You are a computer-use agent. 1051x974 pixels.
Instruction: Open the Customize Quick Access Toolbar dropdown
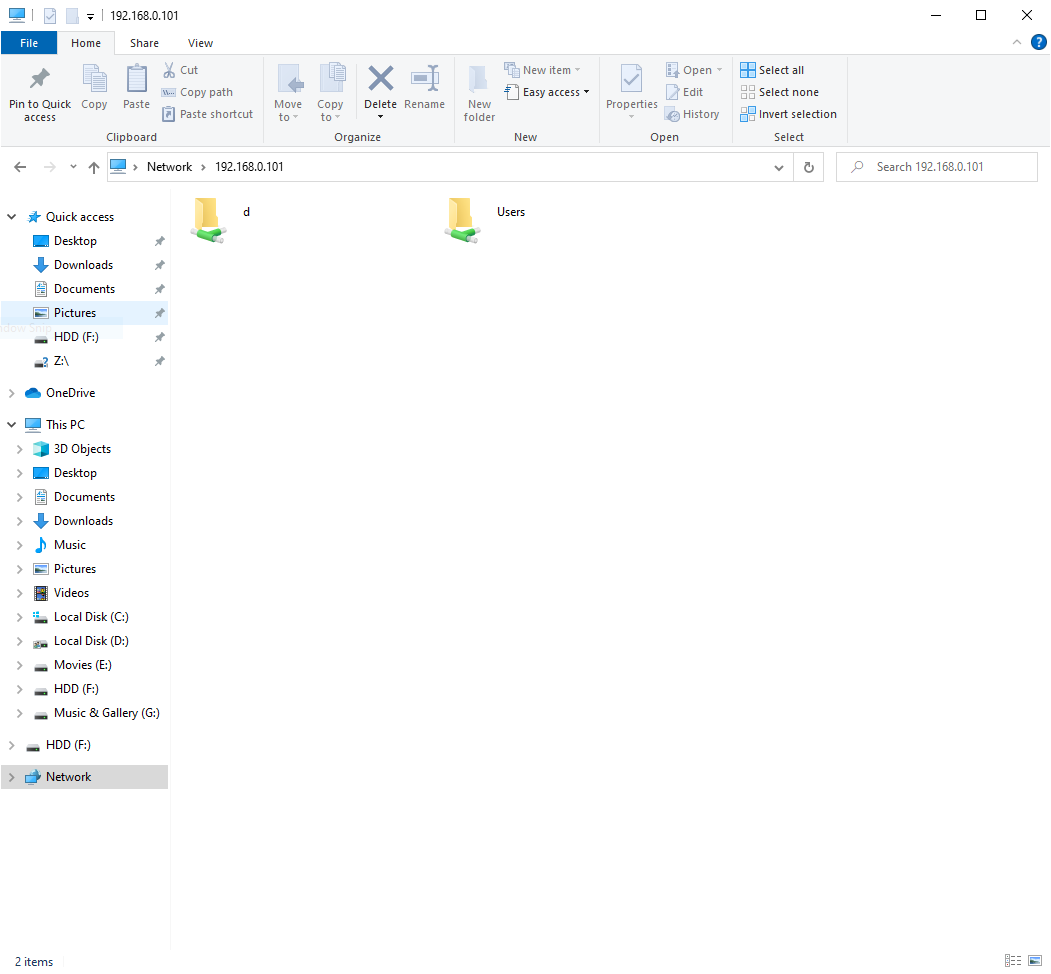pyautogui.click(x=90, y=16)
